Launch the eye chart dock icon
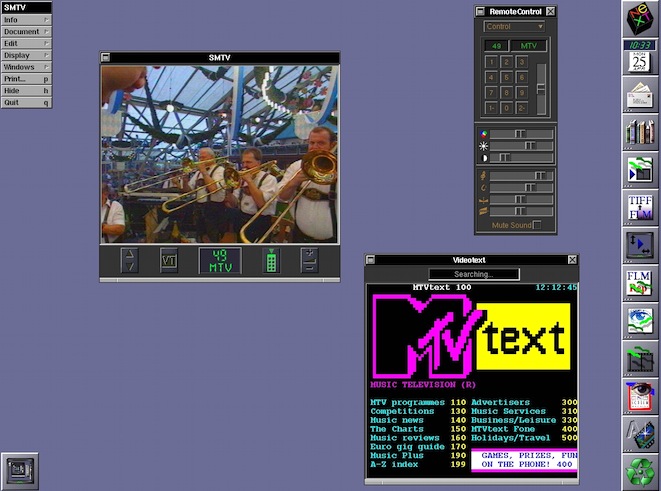Viewport: 661px width, 491px height. (640, 395)
